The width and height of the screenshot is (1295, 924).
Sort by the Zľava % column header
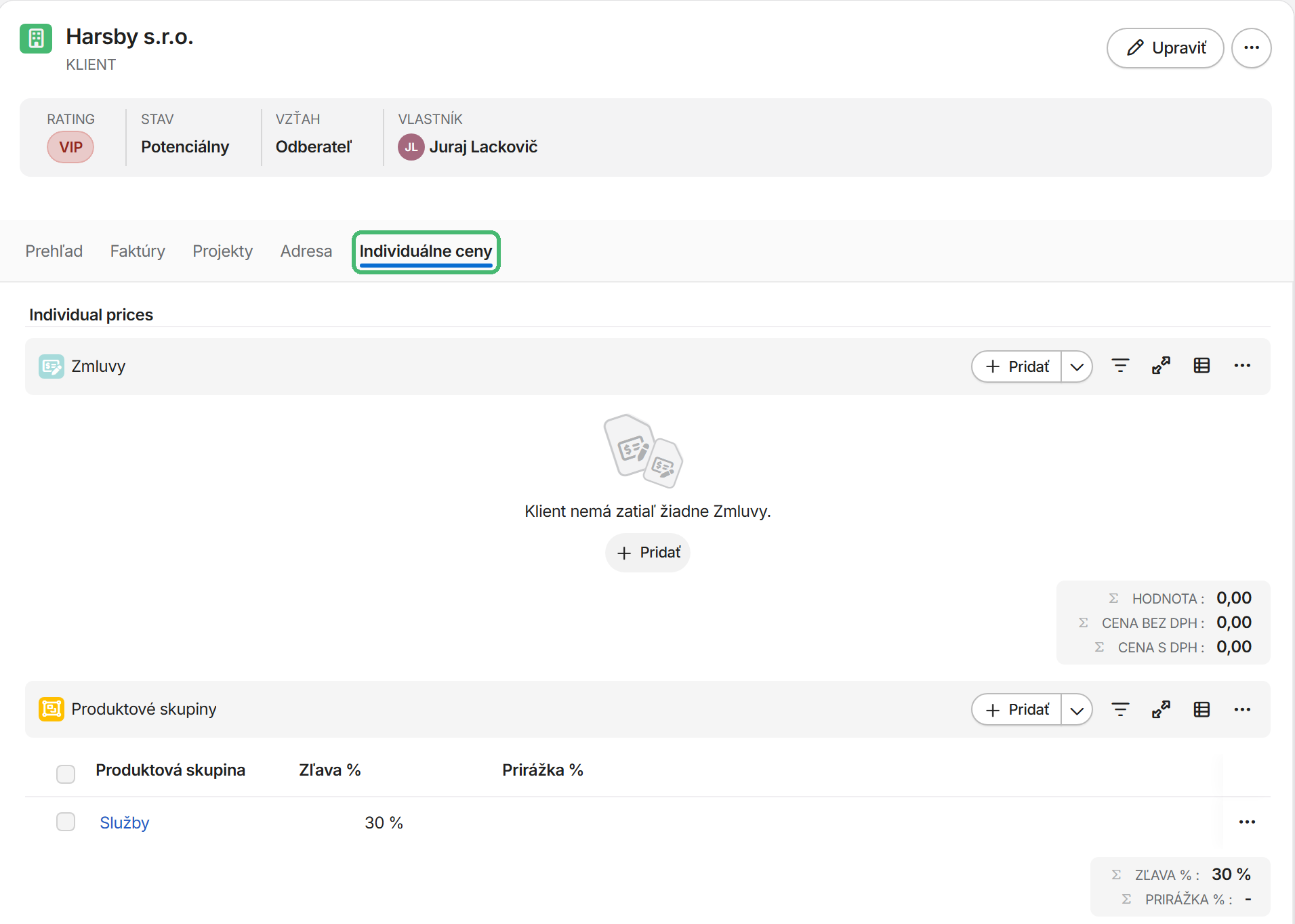330,770
